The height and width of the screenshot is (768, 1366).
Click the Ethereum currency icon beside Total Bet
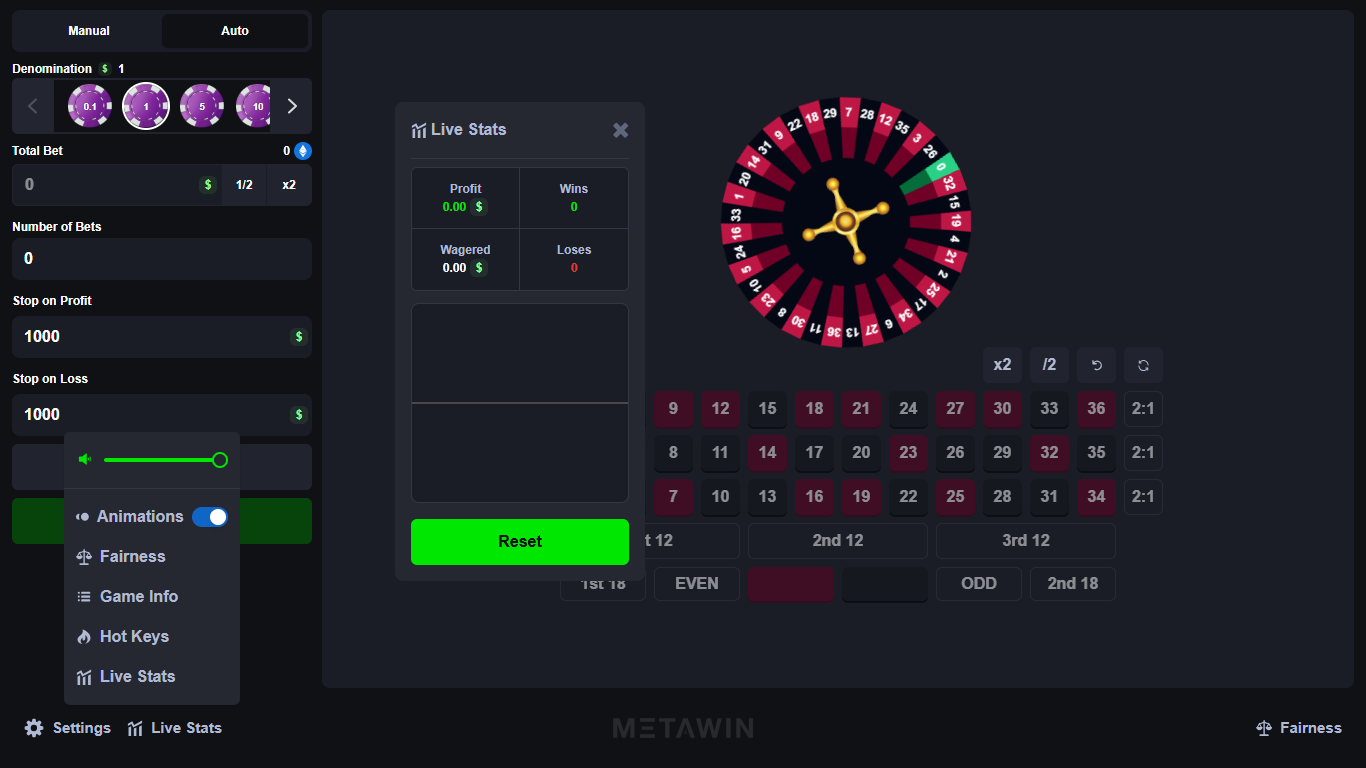coord(303,151)
